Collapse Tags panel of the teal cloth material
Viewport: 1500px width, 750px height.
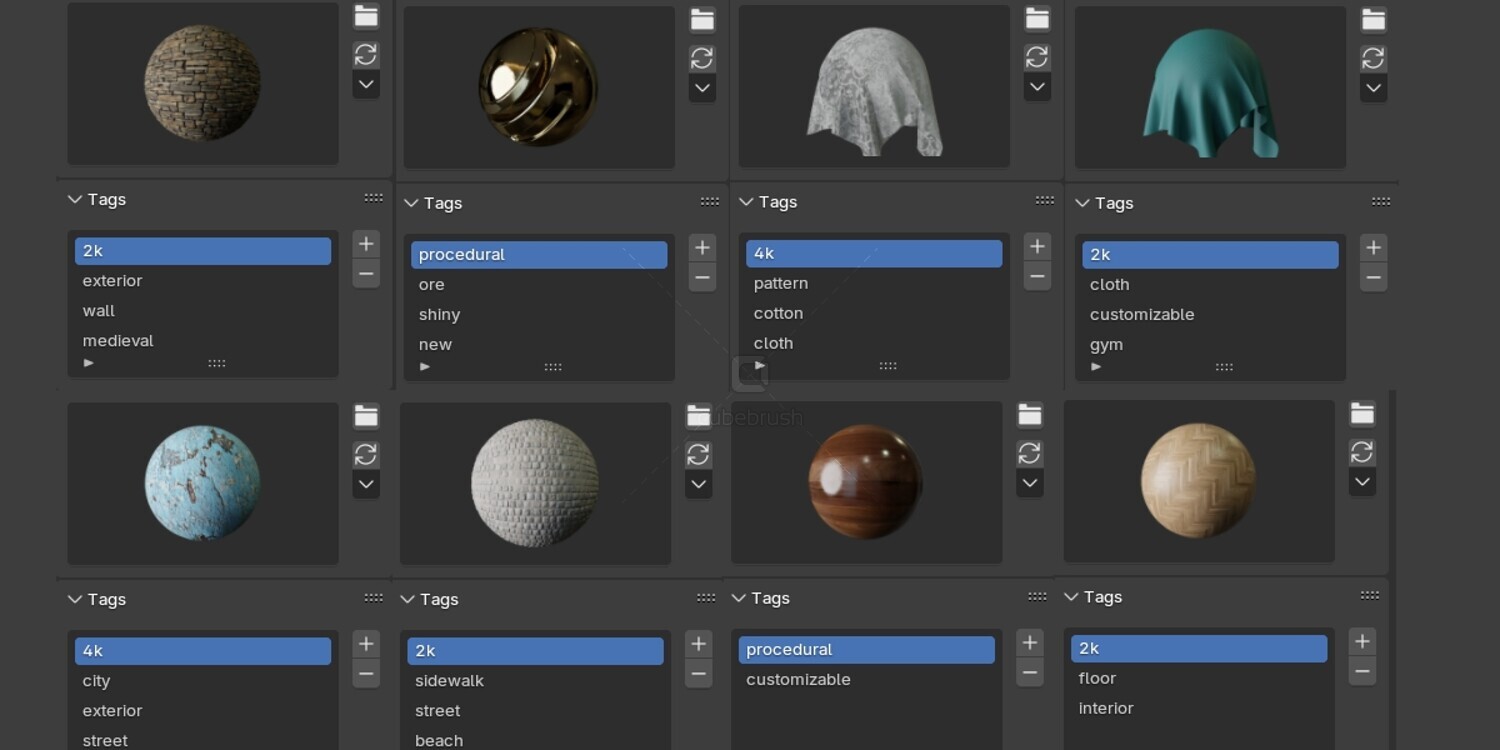point(1081,203)
